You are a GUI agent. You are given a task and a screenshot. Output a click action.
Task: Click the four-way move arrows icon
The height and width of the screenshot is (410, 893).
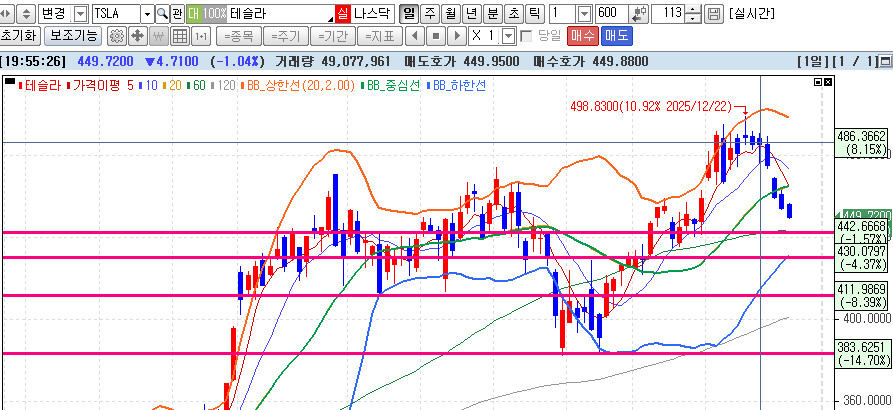(137, 36)
